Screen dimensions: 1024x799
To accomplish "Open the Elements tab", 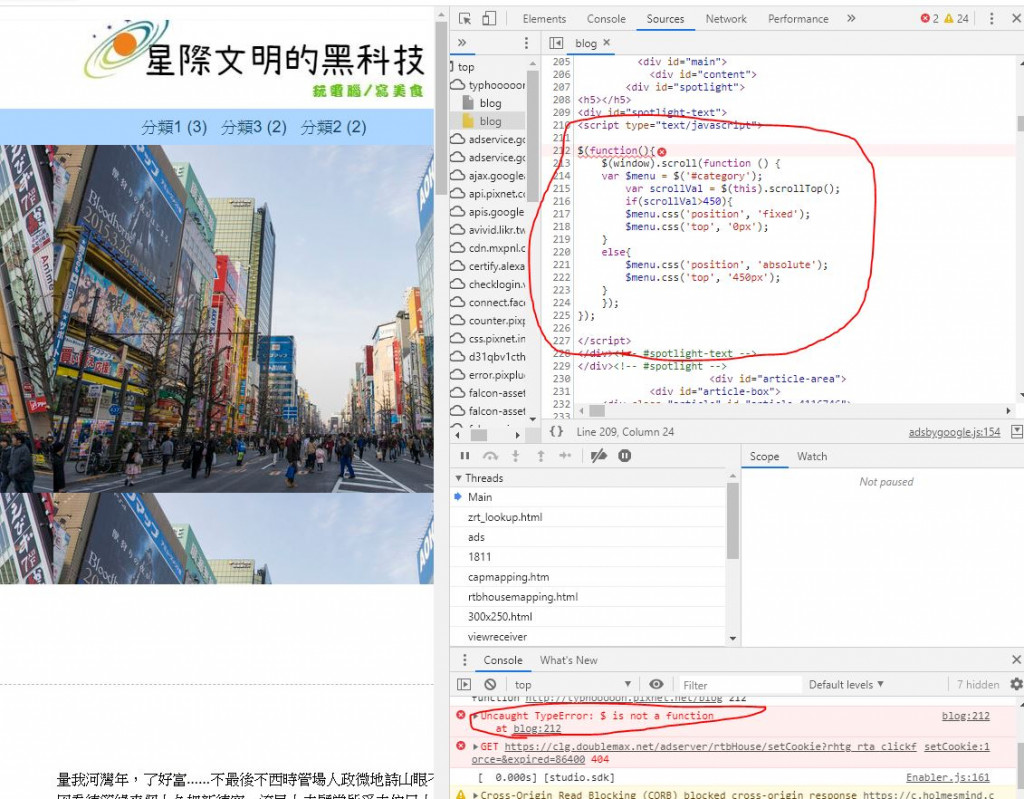I will click(x=544, y=19).
